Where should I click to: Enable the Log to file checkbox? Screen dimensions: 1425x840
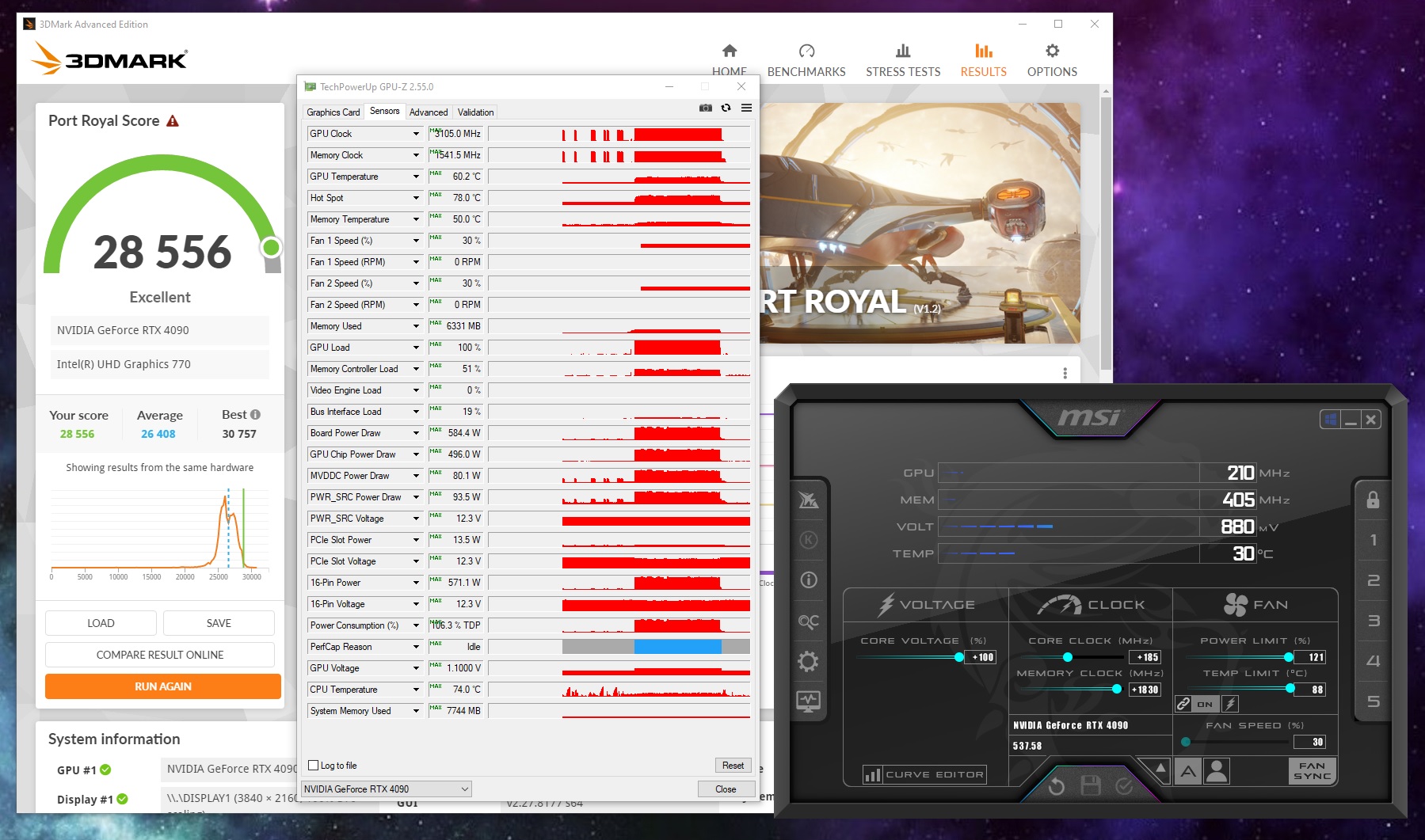tap(314, 766)
